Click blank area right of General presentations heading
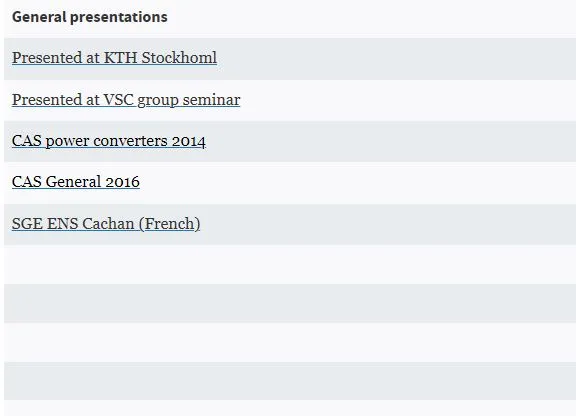 pyautogui.click(x=372, y=17)
